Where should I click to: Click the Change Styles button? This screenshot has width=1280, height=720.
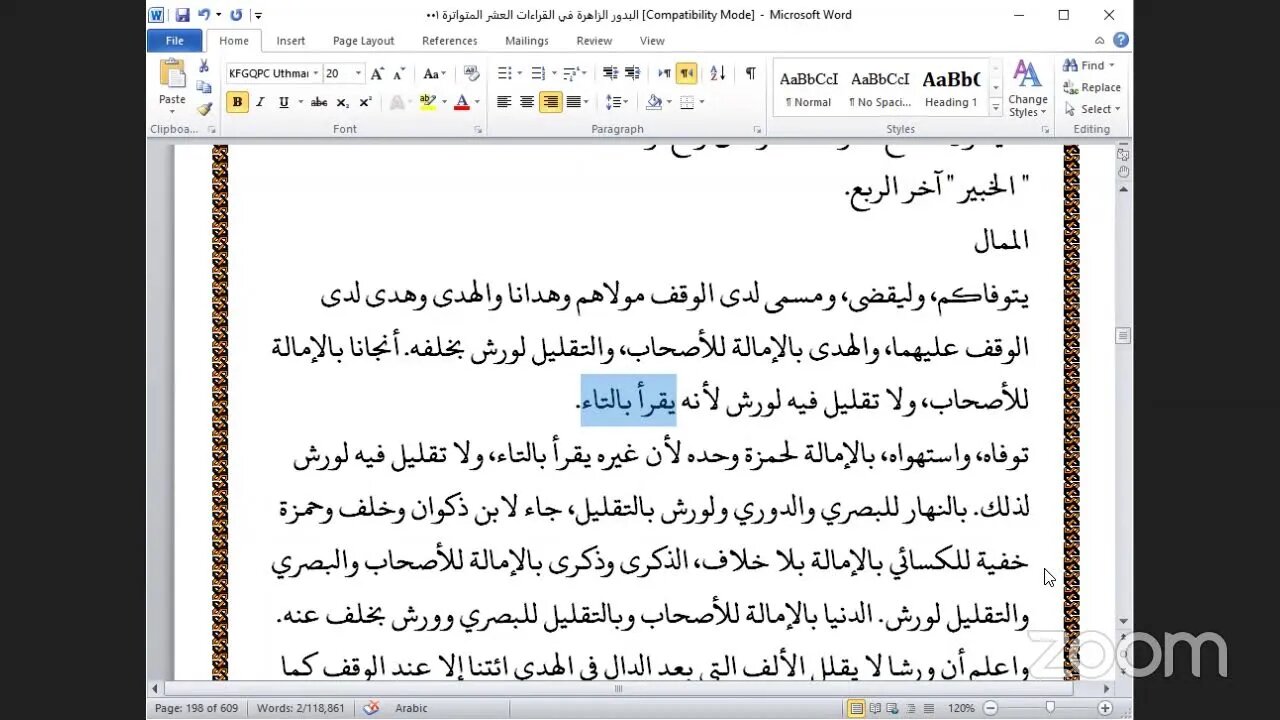(x=1027, y=88)
